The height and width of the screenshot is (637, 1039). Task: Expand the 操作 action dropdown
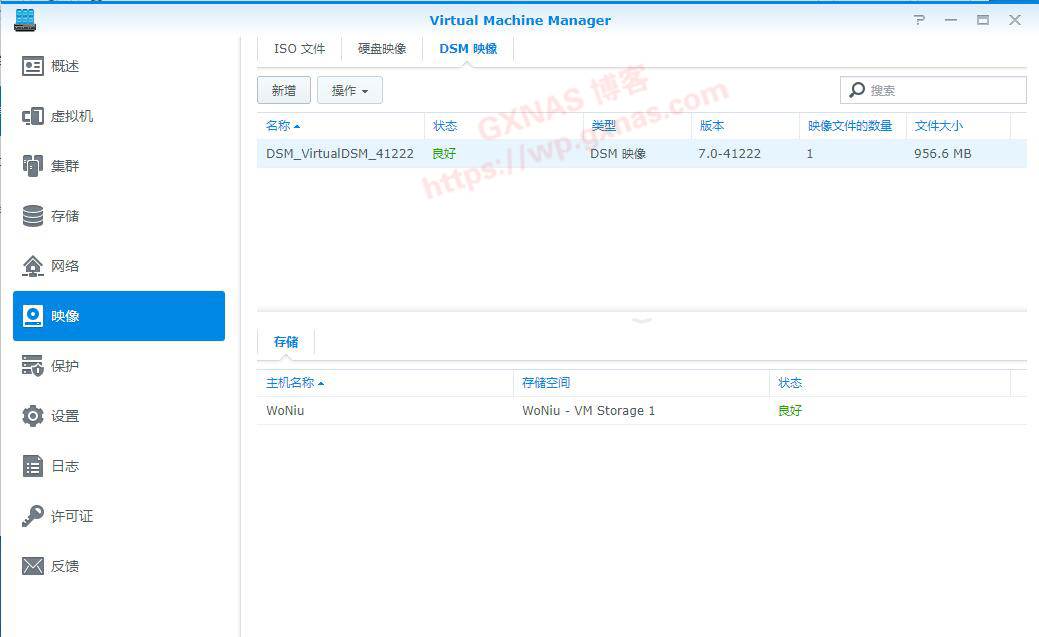349,91
